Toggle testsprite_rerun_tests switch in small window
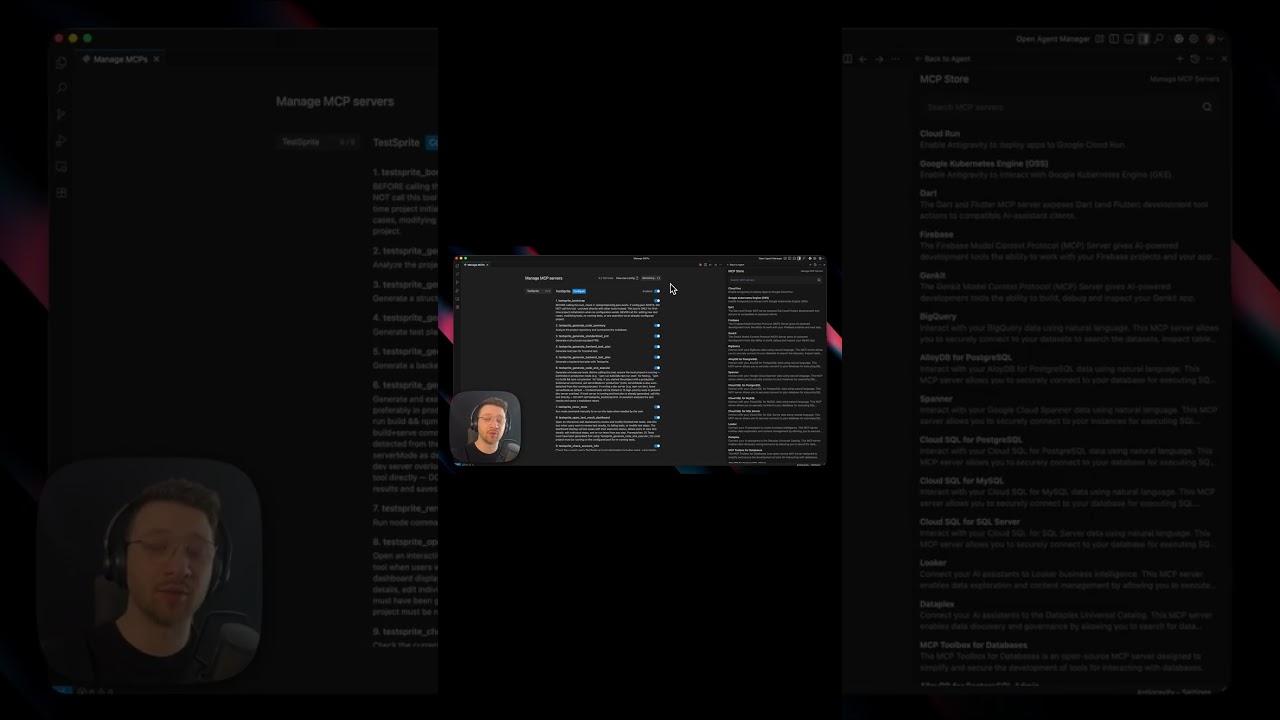The image size is (1280, 720). (657, 407)
